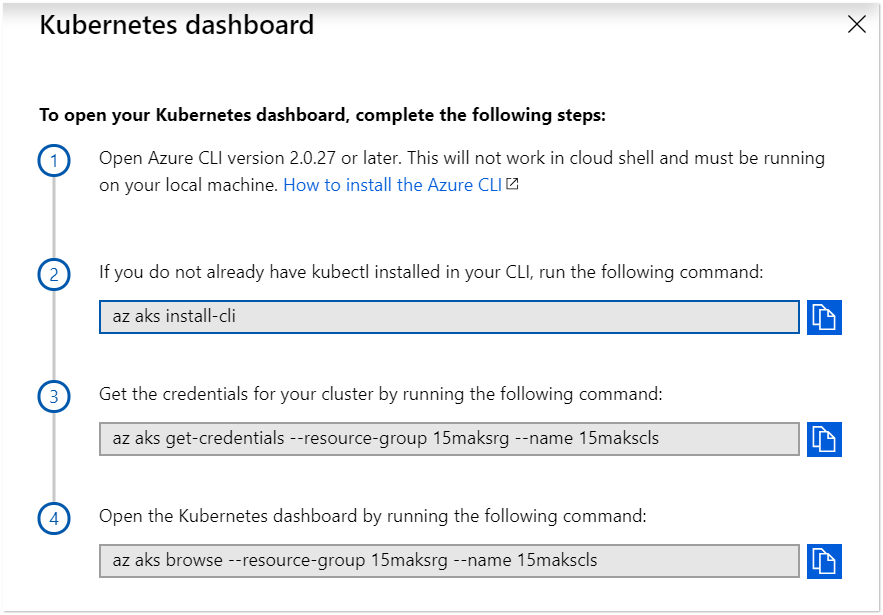
Task: Click the Kubernetes dashboard panel title
Action: pos(177,25)
